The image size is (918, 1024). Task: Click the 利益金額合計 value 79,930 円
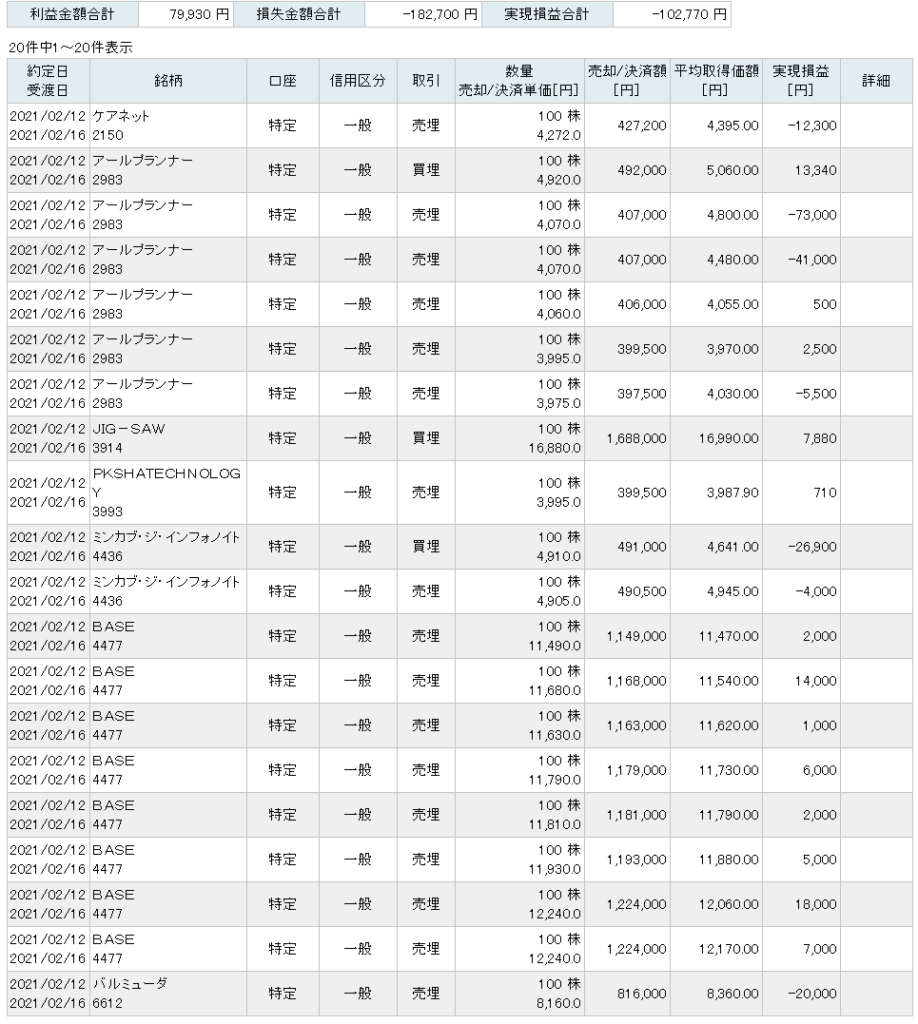199,14
